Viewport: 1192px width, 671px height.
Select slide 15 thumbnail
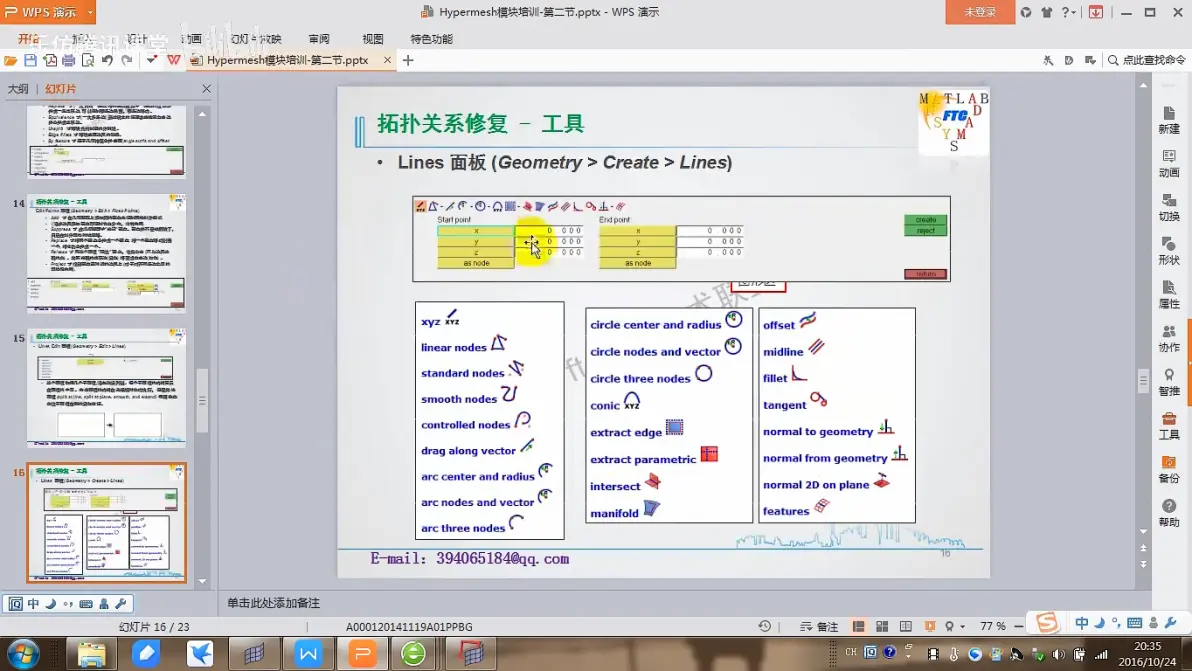click(106, 387)
